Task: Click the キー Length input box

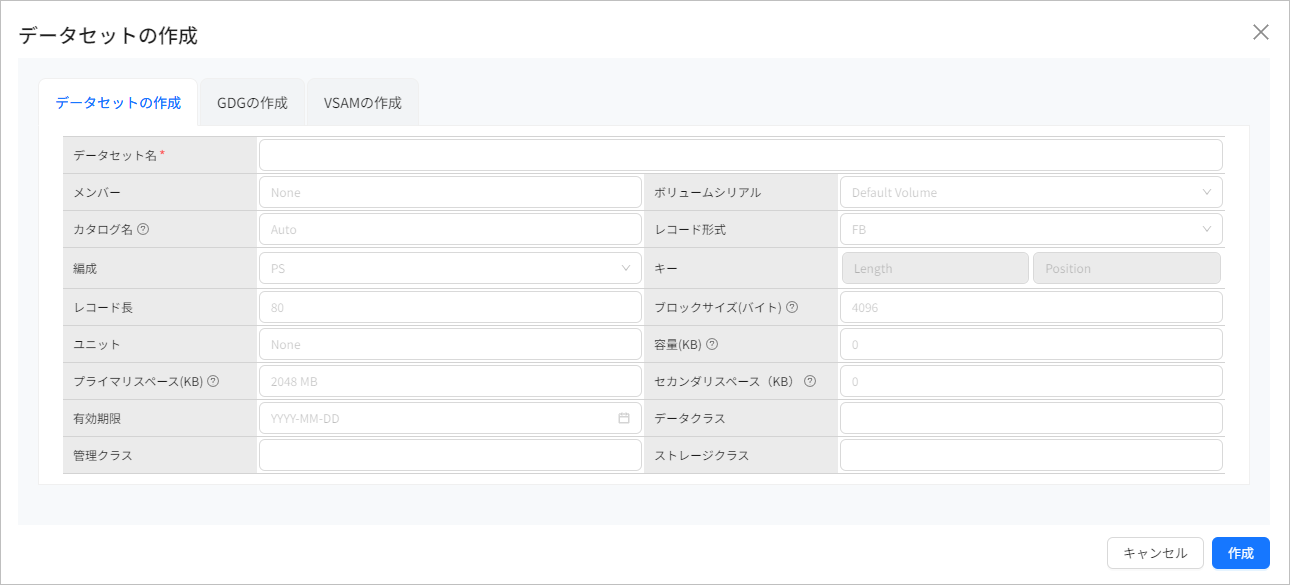Action: [x=935, y=267]
